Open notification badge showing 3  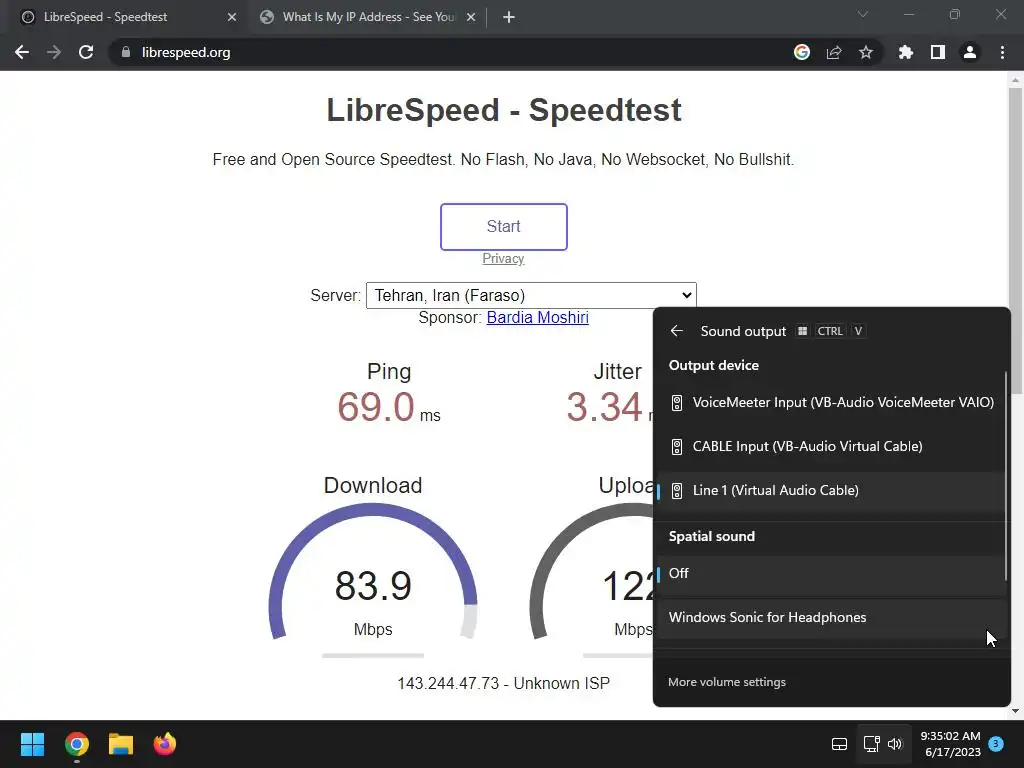coord(996,743)
